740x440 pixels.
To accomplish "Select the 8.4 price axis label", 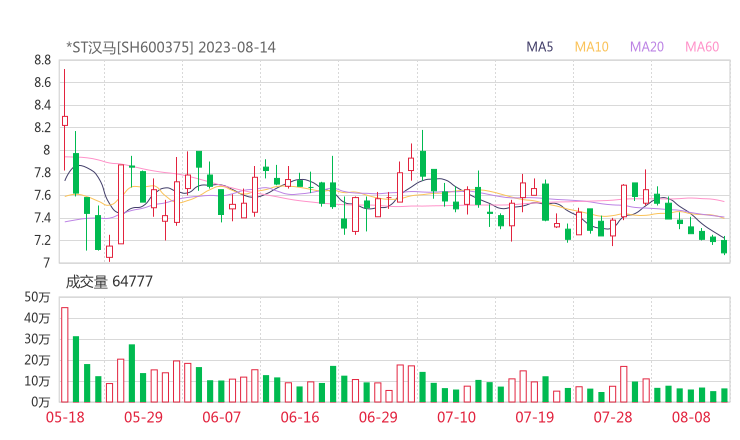I will (x=42, y=105).
